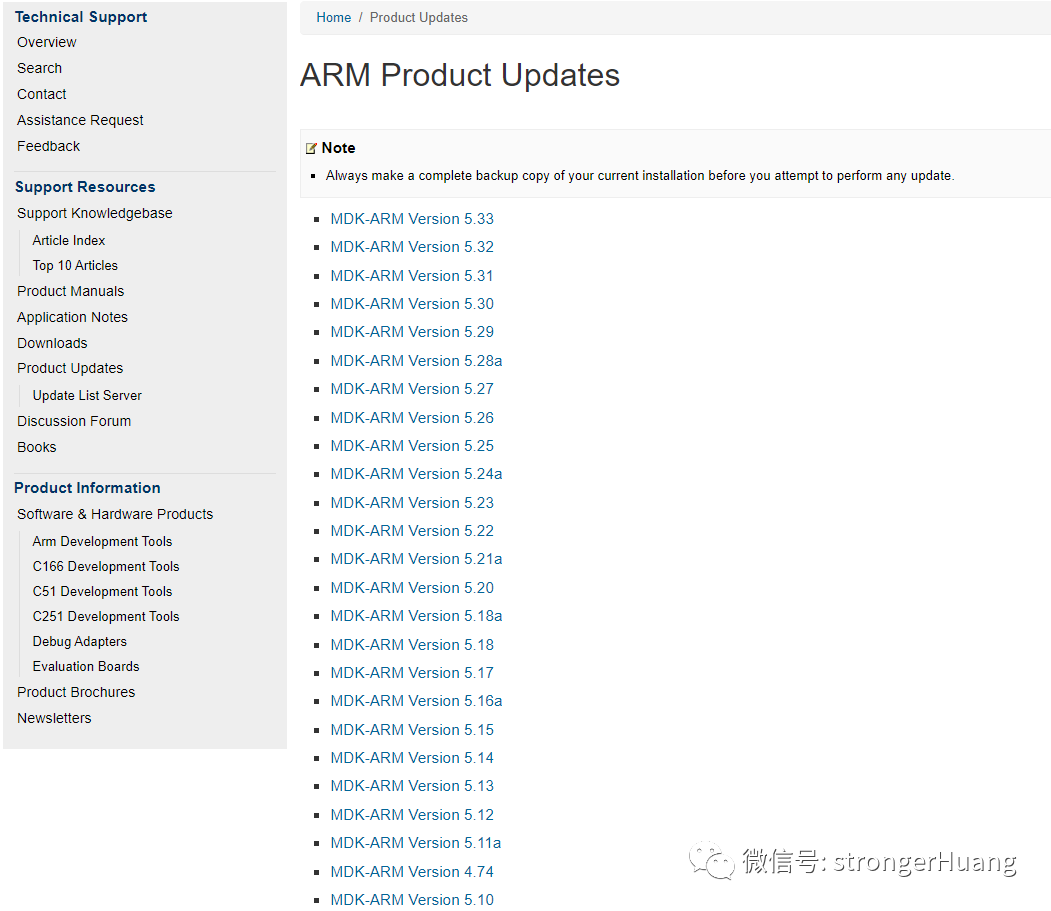Open the Contact link in the sidebar
This screenshot has height=911, width=1051.
[x=42, y=95]
